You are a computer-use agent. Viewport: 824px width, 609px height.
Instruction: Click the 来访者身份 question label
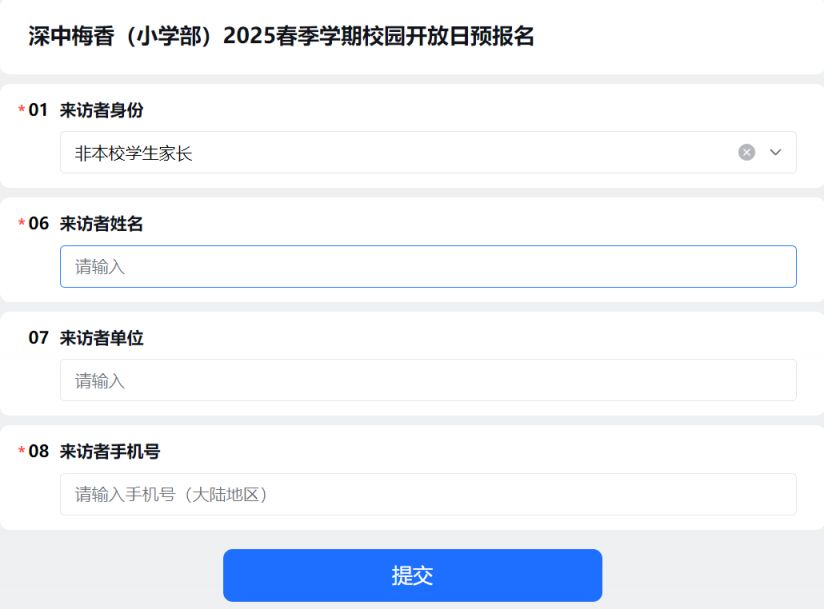coord(101,110)
